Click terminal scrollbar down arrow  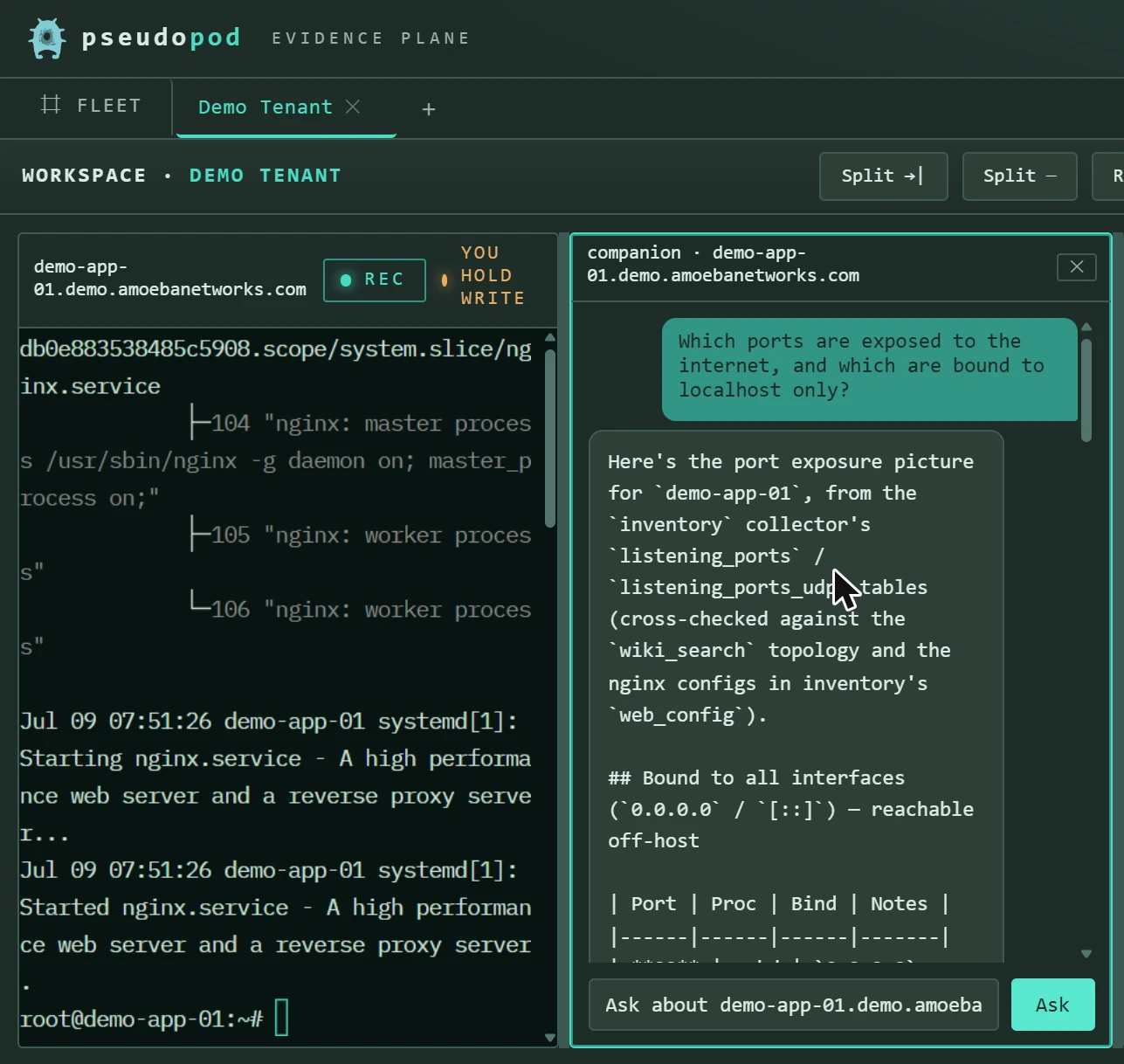[550, 1038]
